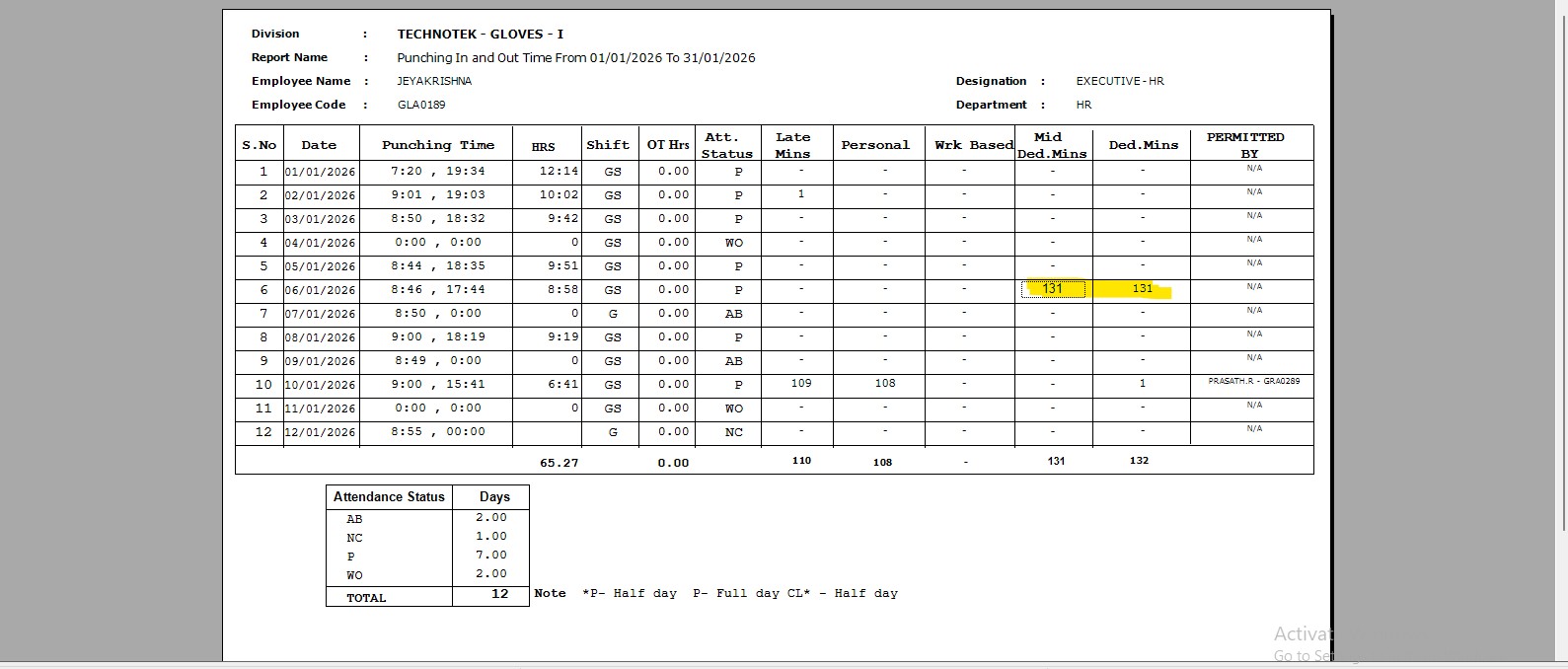Click the Wrk Based column header
The image size is (1568, 669).
pyautogui.click(x=973, y=145)
